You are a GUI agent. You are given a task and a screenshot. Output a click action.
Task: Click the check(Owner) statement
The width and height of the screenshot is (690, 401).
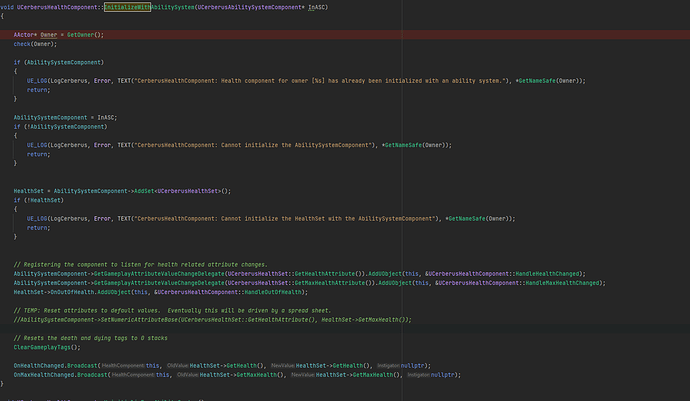(35, 45)
